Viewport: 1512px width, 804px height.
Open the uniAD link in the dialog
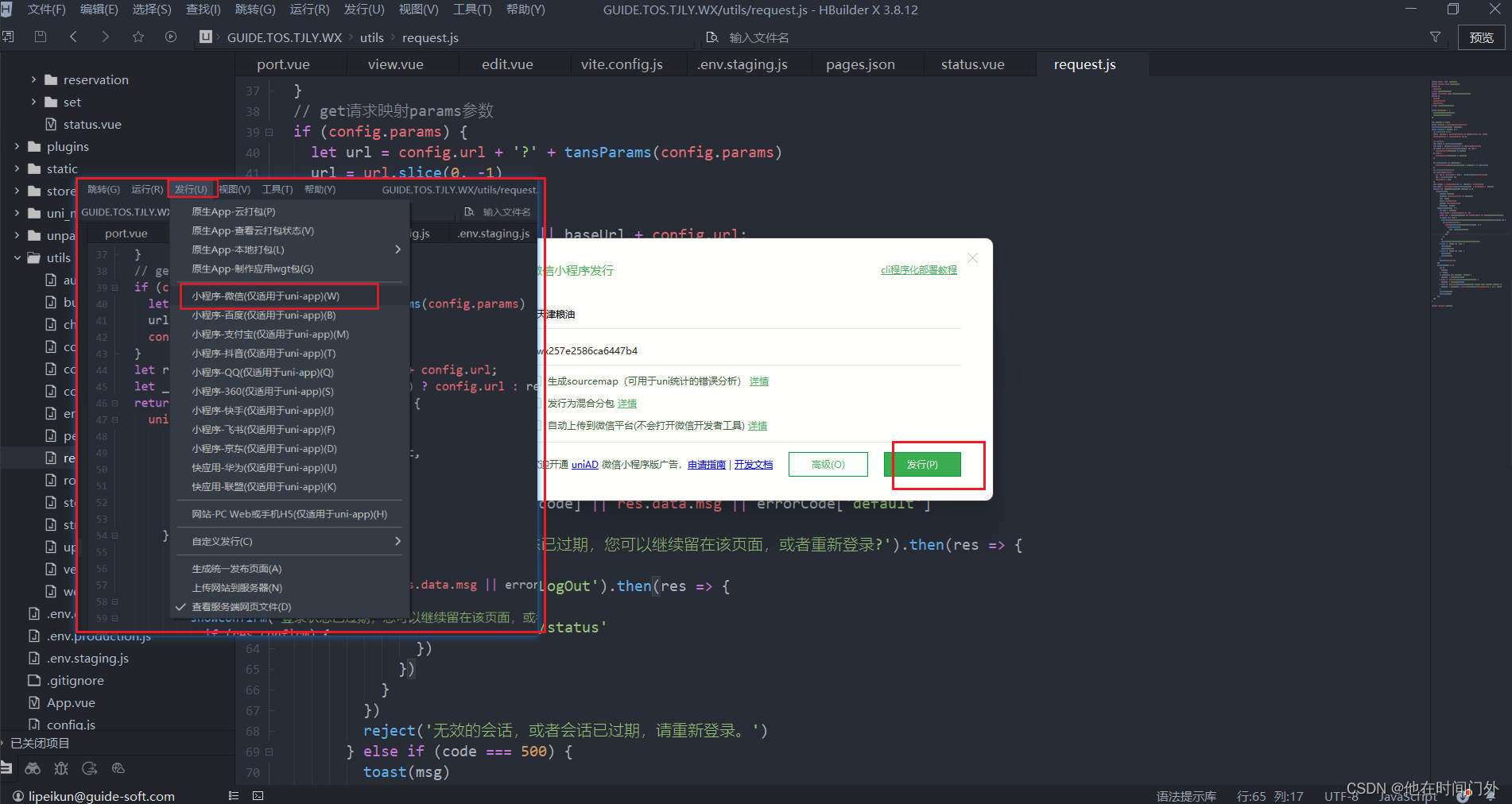584,465
